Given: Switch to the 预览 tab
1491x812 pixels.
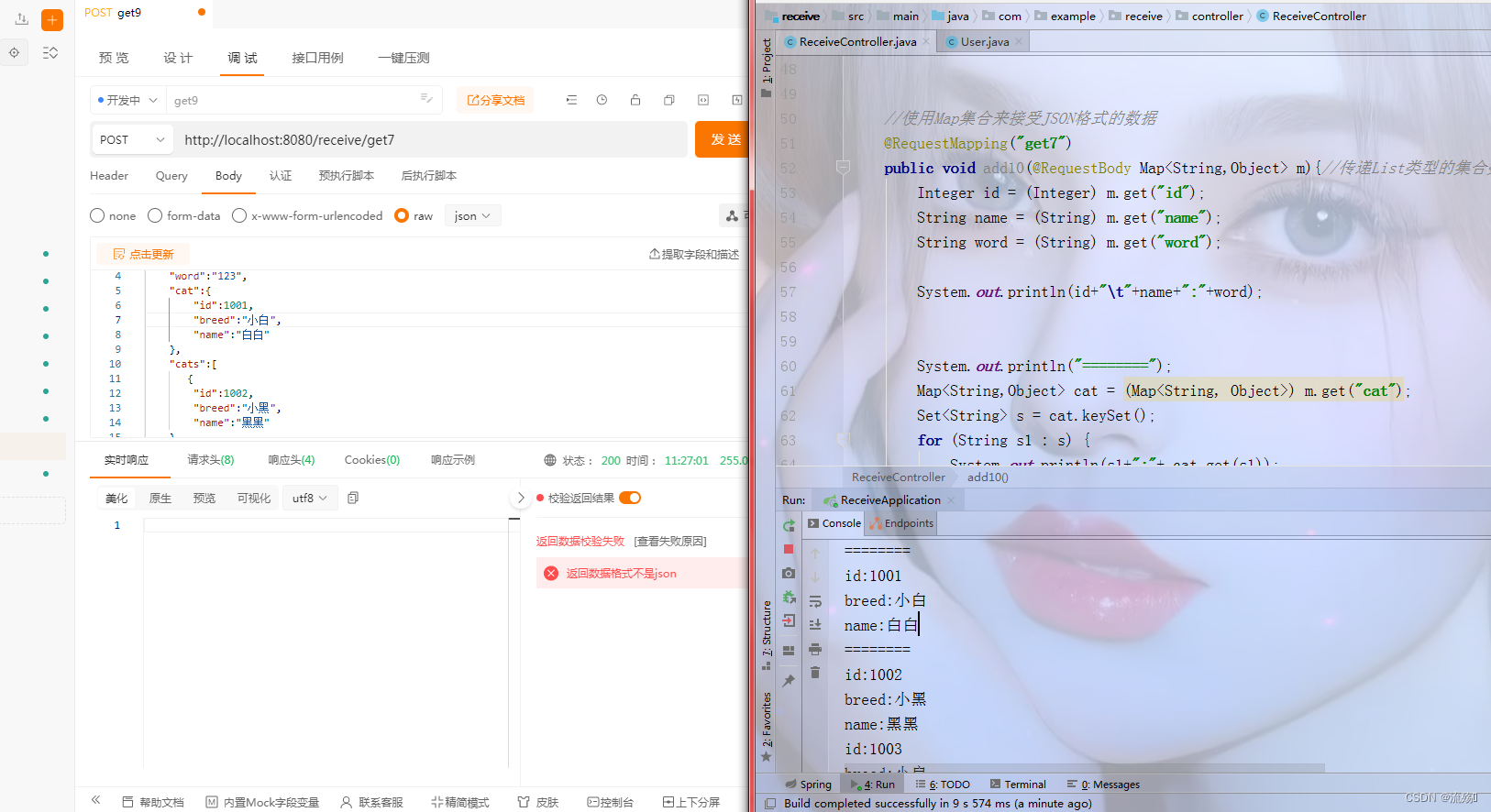Looking at the screenshot, I should pos(114,58).
